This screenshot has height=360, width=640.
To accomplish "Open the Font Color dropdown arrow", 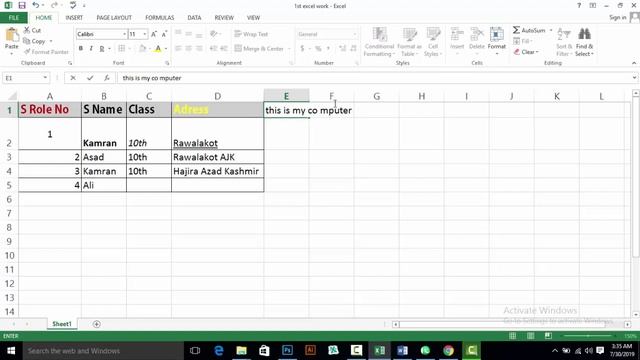I will (x=166, y=49).
